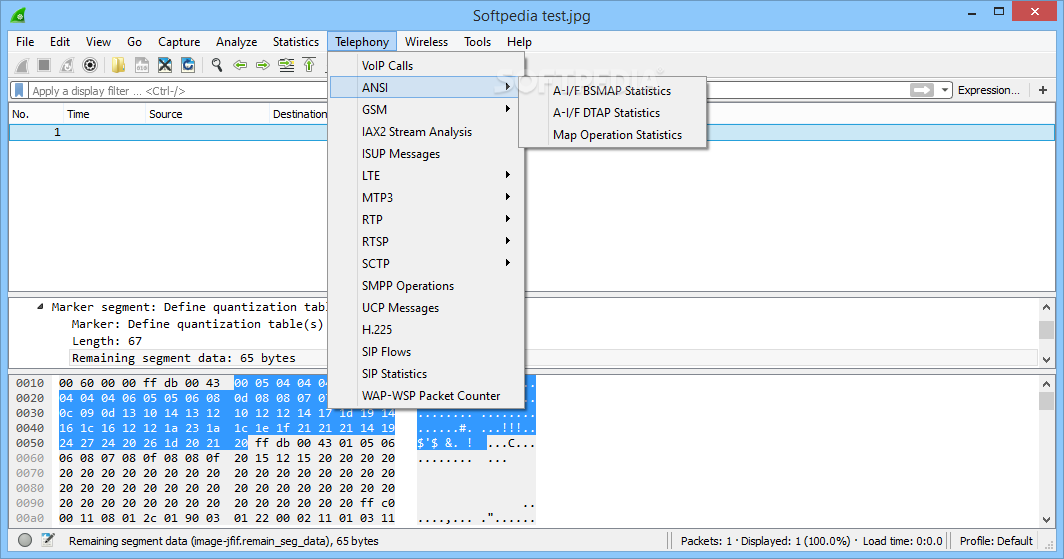Sort by the Source column header
The height and width of the screenshot is (559, 1064).
point(207,114)
